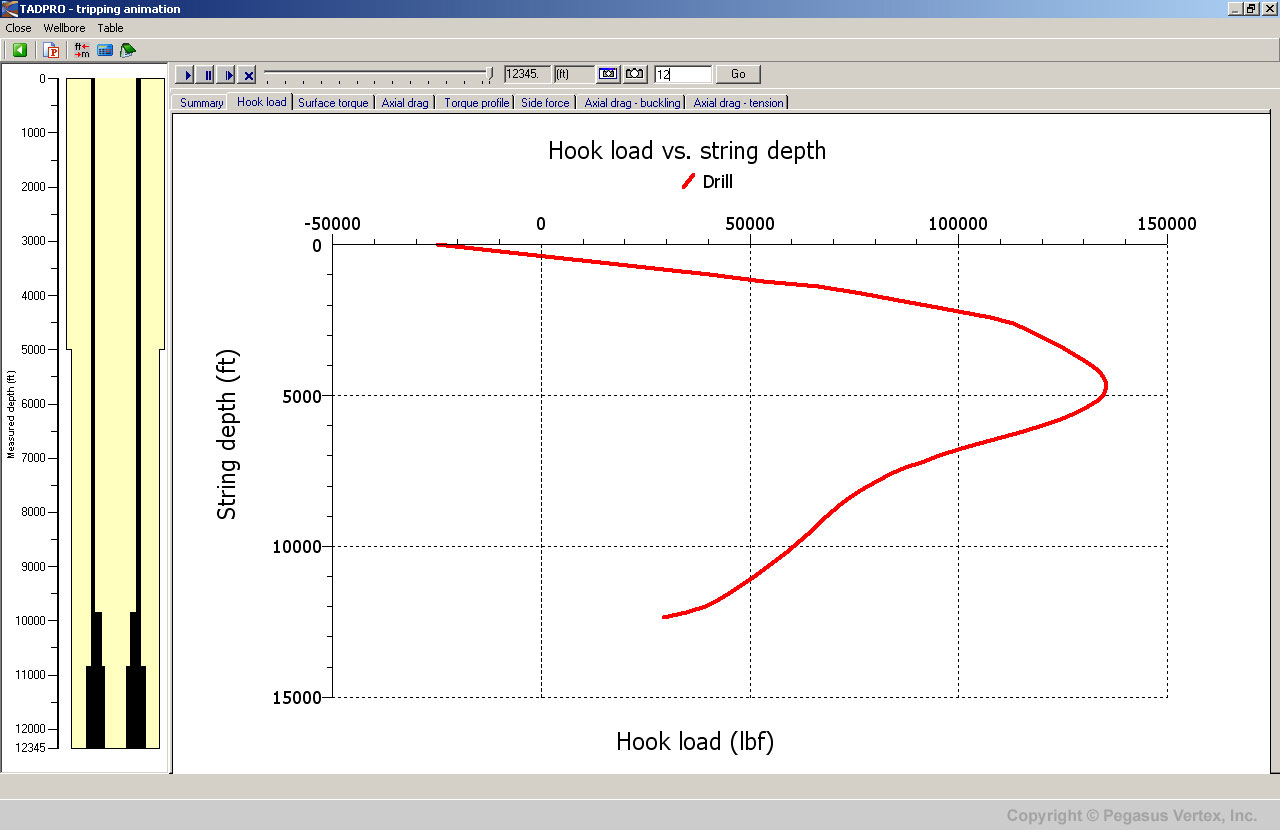This screenshot has height=830, width=1280.
Task: View the Summary tab
Action: click(200, 102)
